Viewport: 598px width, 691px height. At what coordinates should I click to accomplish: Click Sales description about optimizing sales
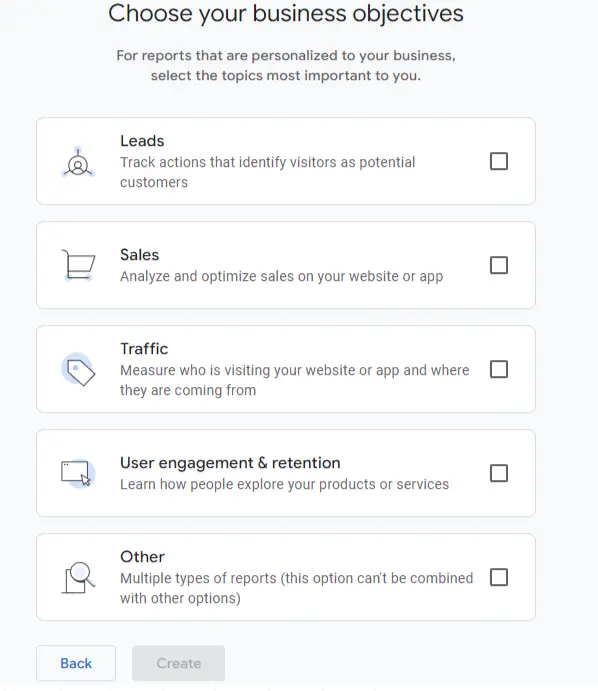pos(282,276)
